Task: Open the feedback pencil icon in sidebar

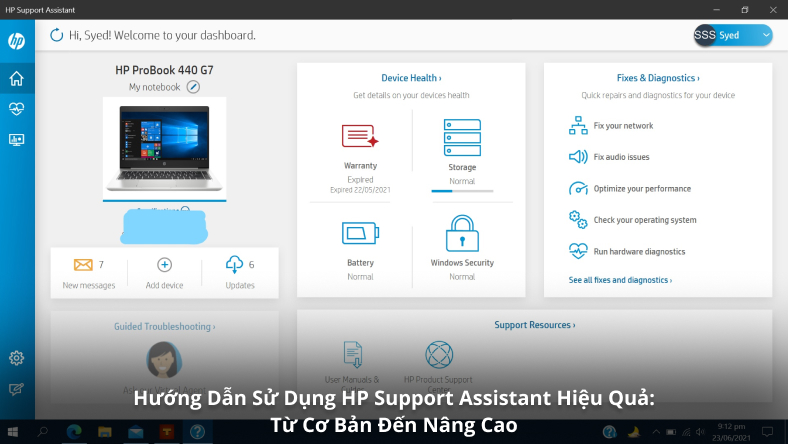Action: [17, 389]
